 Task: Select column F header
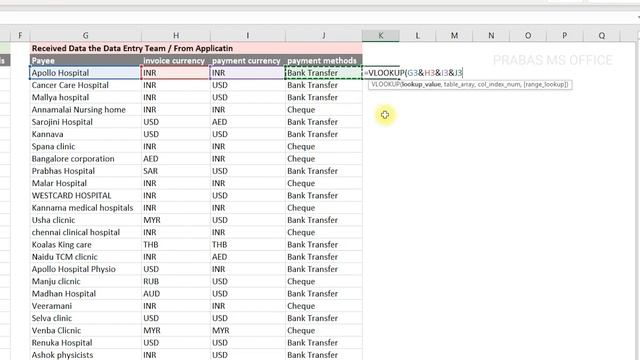click(20, 36)
